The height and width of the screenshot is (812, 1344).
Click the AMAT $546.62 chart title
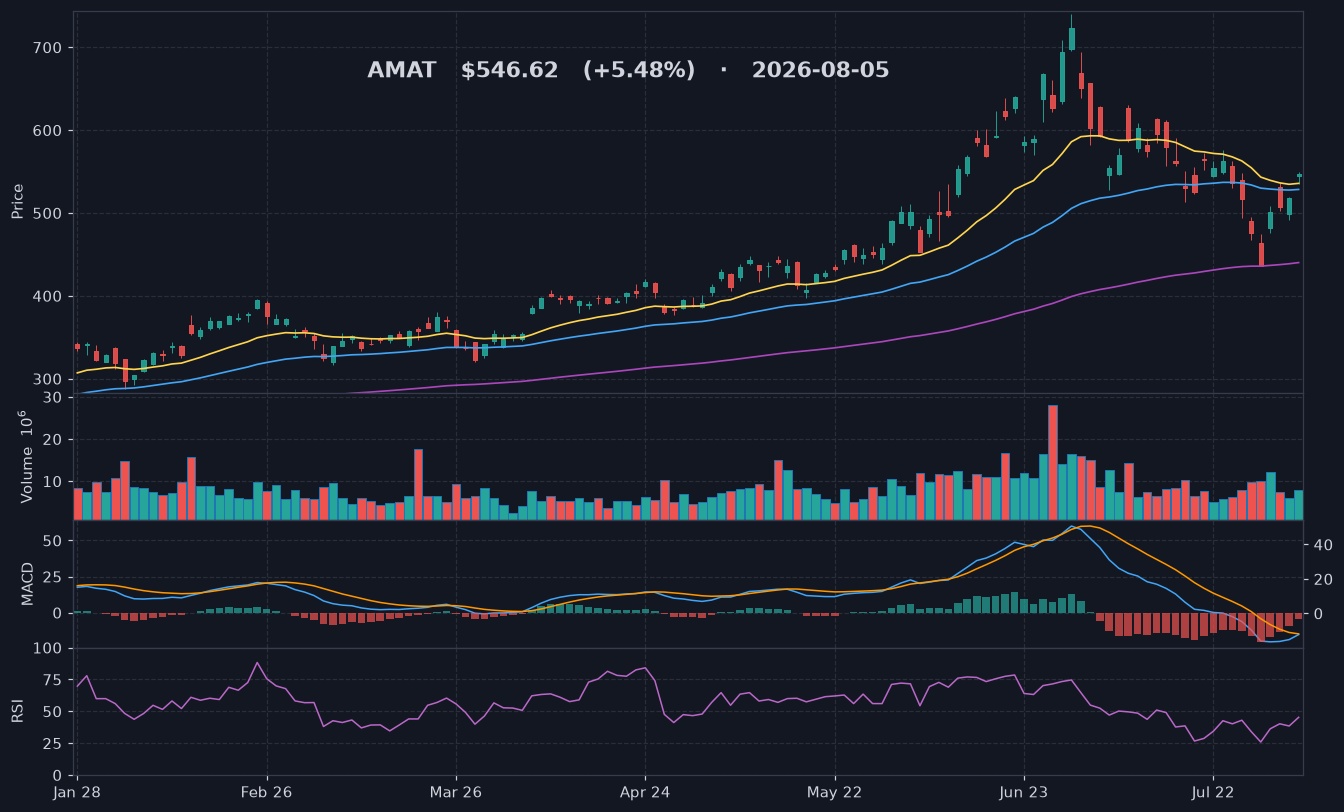[628, 71]
